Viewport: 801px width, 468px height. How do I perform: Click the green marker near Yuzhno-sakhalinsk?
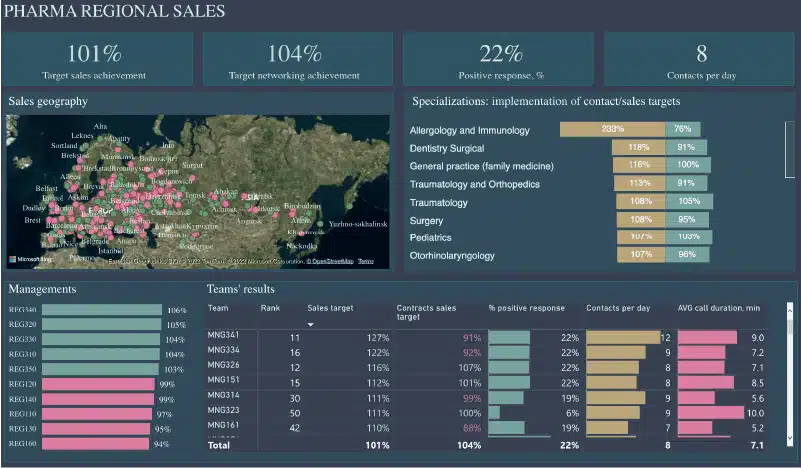point(320,224)
